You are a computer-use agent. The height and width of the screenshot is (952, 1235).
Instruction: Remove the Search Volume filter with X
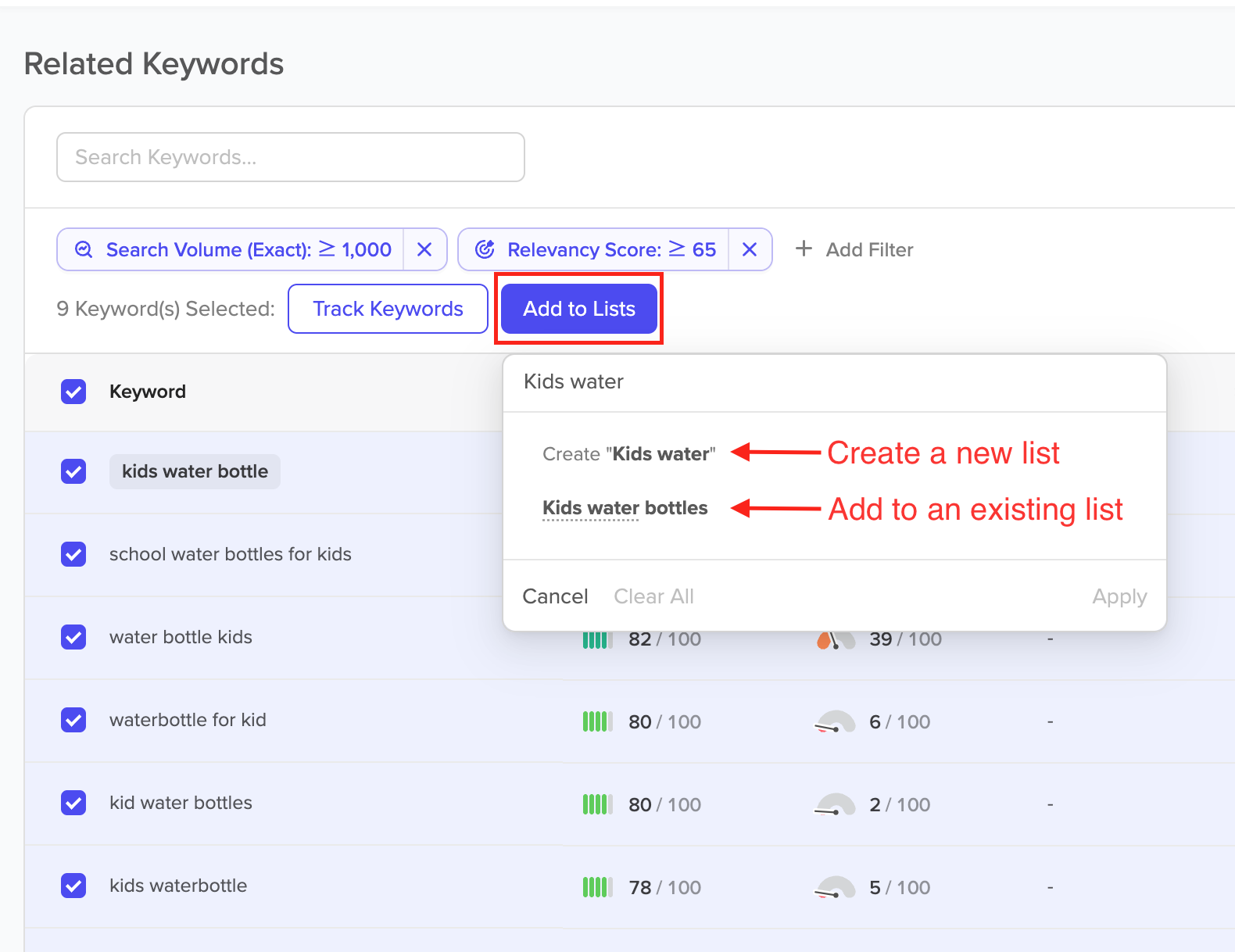pos(424,249)
